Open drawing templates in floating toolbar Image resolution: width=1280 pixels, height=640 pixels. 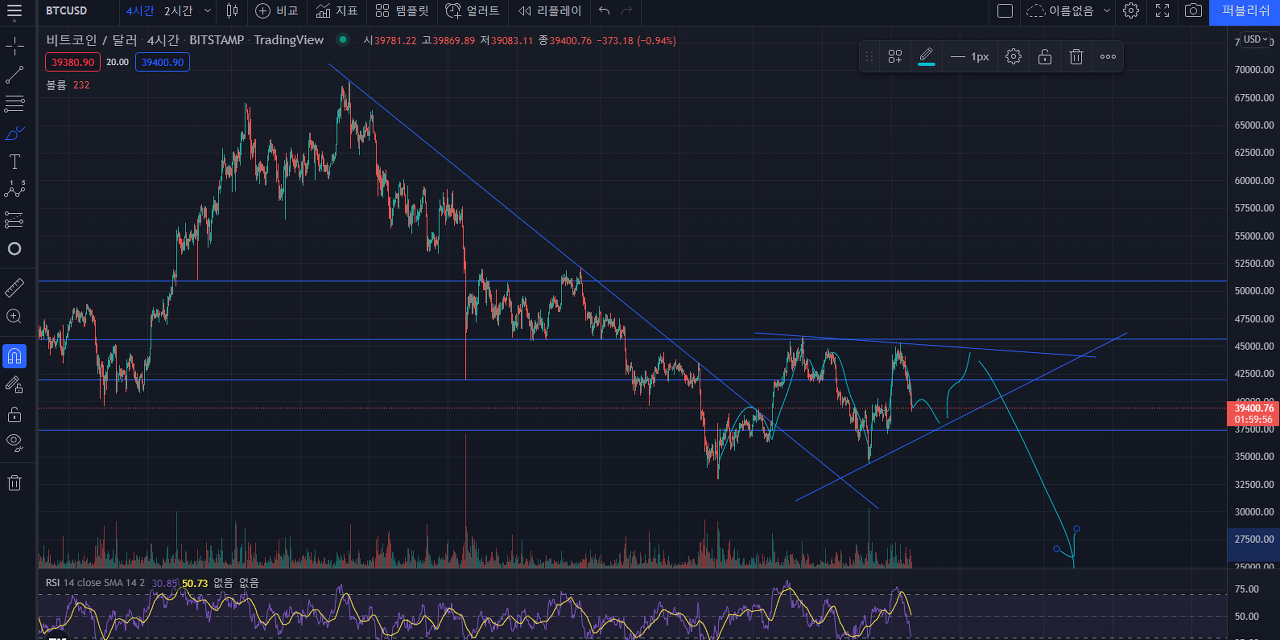895,57
